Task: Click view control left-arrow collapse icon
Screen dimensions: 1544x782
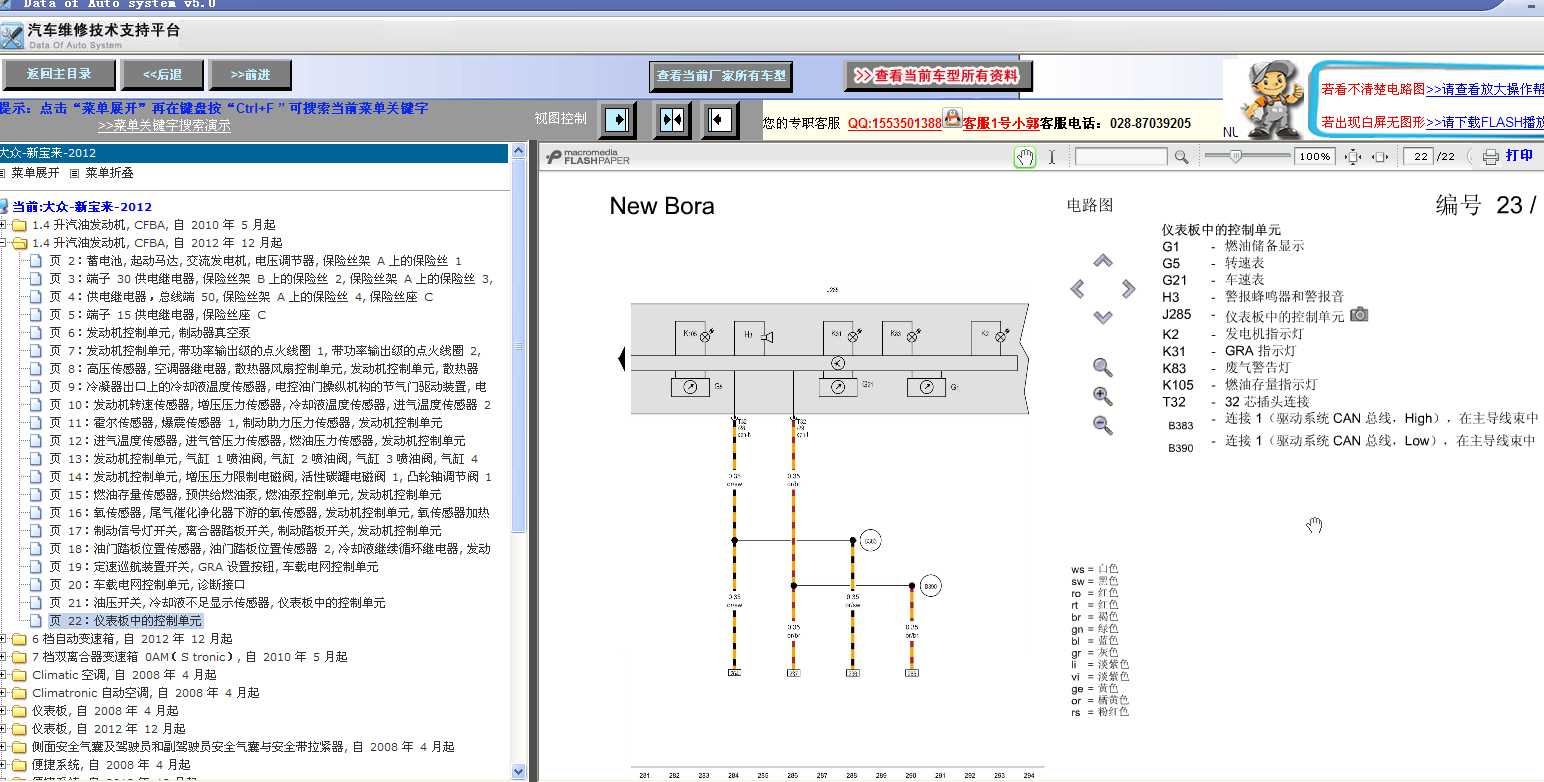Action: click(x=720, y=120)
